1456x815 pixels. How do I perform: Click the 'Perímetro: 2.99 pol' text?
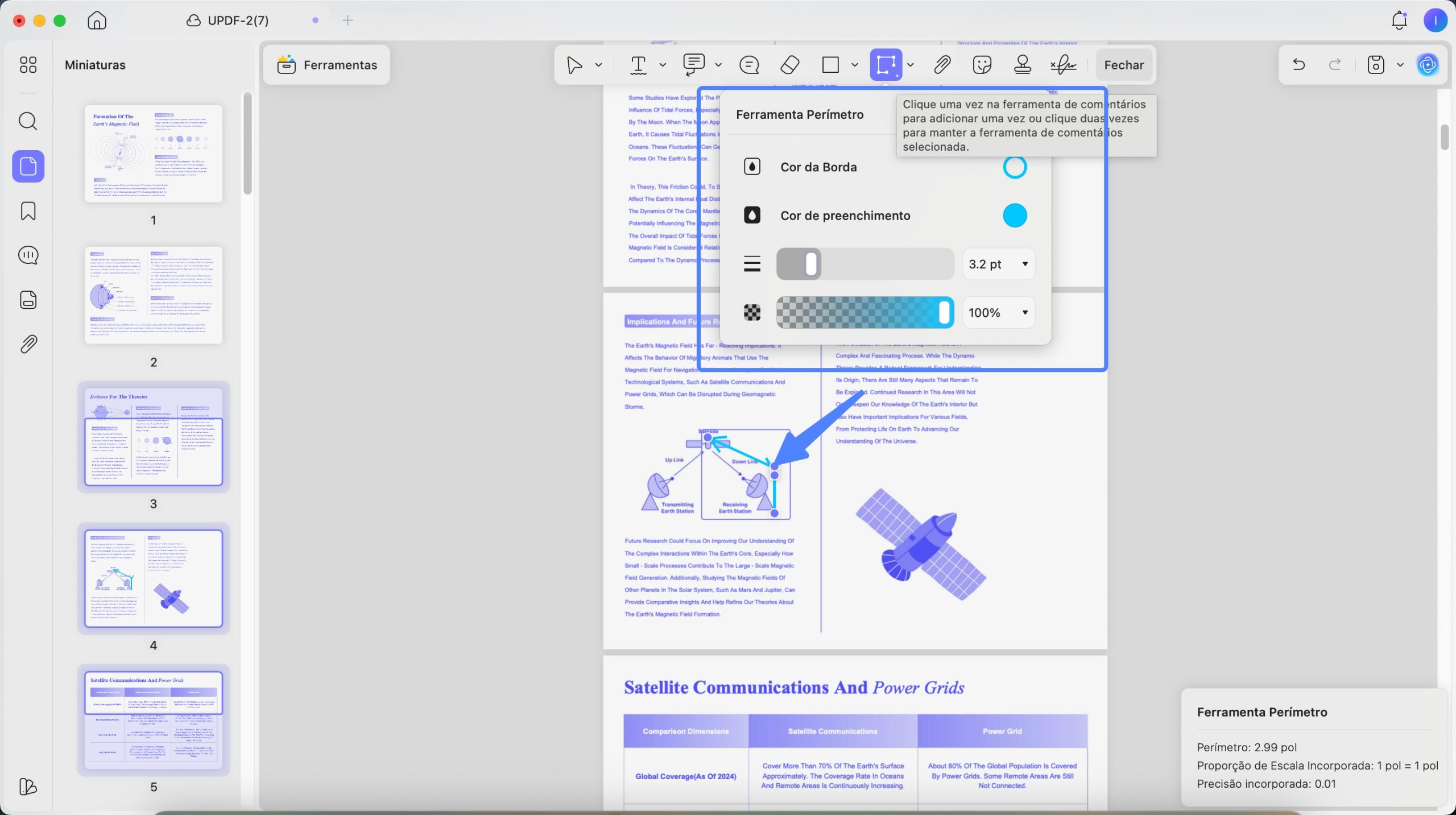click(1247, 747)
